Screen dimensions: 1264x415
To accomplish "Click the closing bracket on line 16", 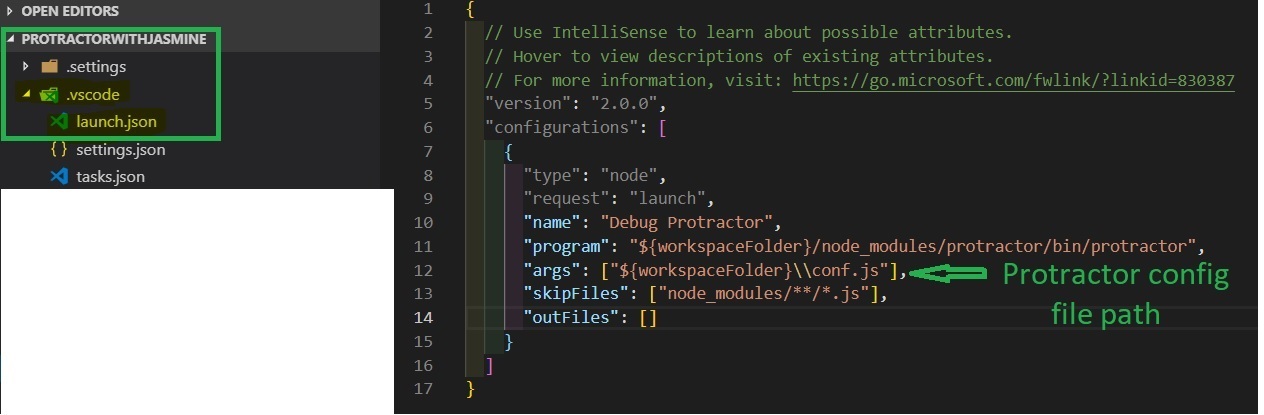I will tap(489, 365).
